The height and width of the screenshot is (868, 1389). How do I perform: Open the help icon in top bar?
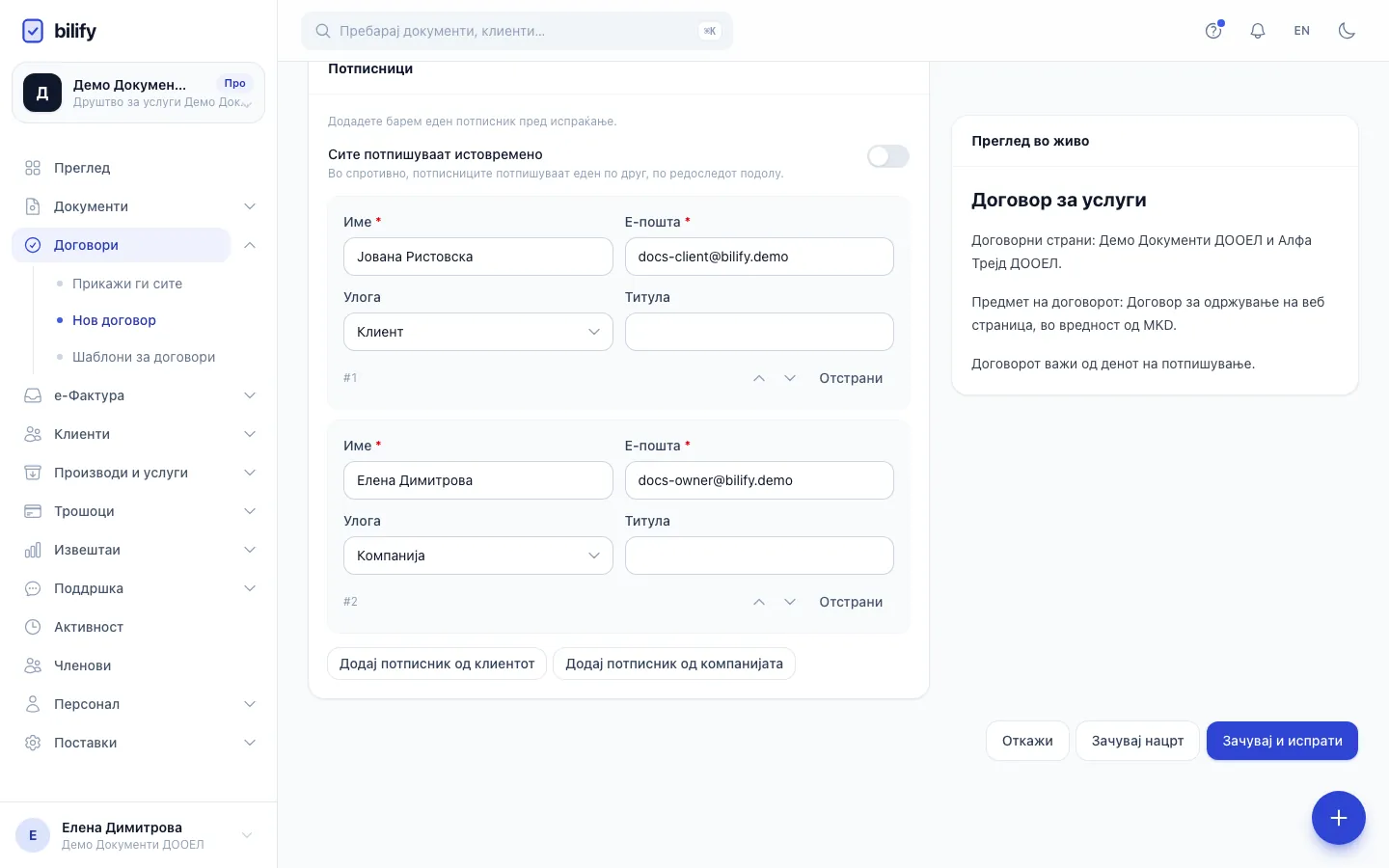pos(1213,31)
